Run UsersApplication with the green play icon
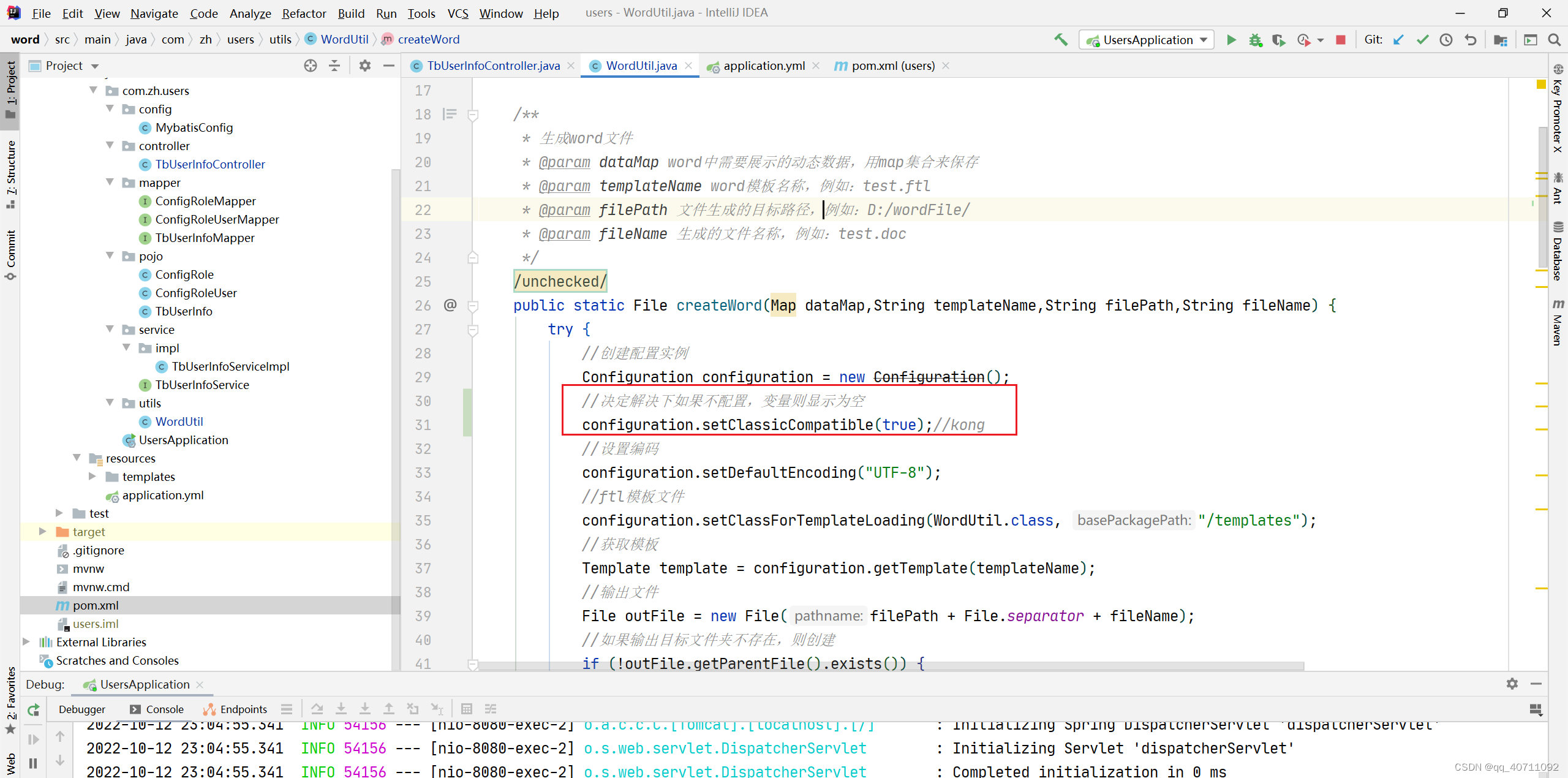1568x778 pixels. (1231, 39)
